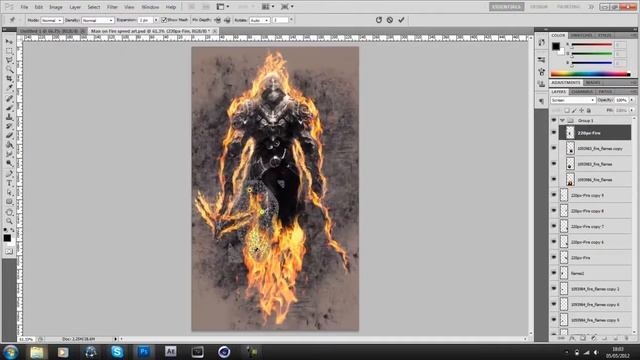Click the Windows Start button

10,351
